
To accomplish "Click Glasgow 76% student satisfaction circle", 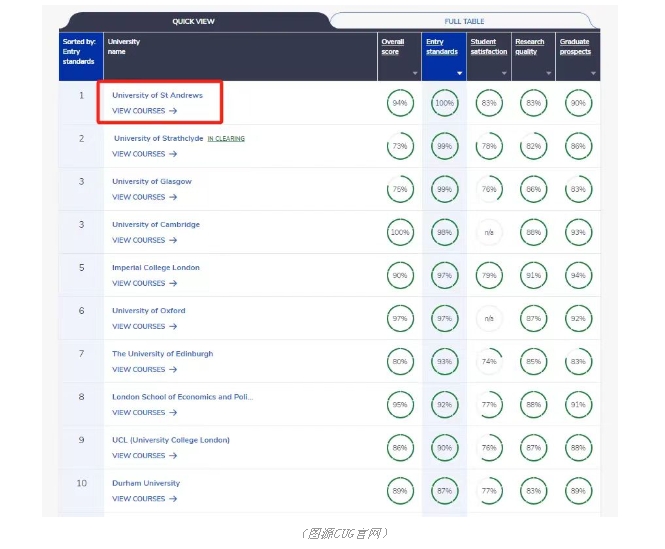I will [x=489, y=189].
